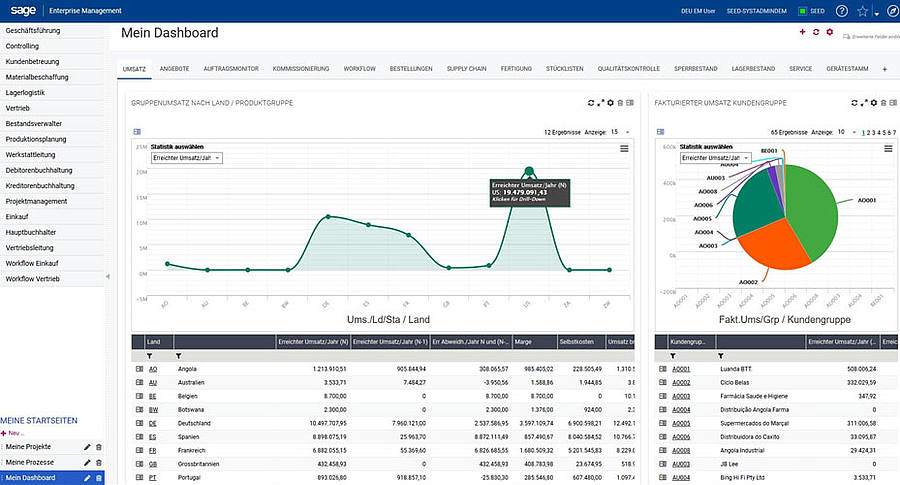Switch to the Angebote tab
This screenshot has height=485, width=900.
[x=174, y=68]
